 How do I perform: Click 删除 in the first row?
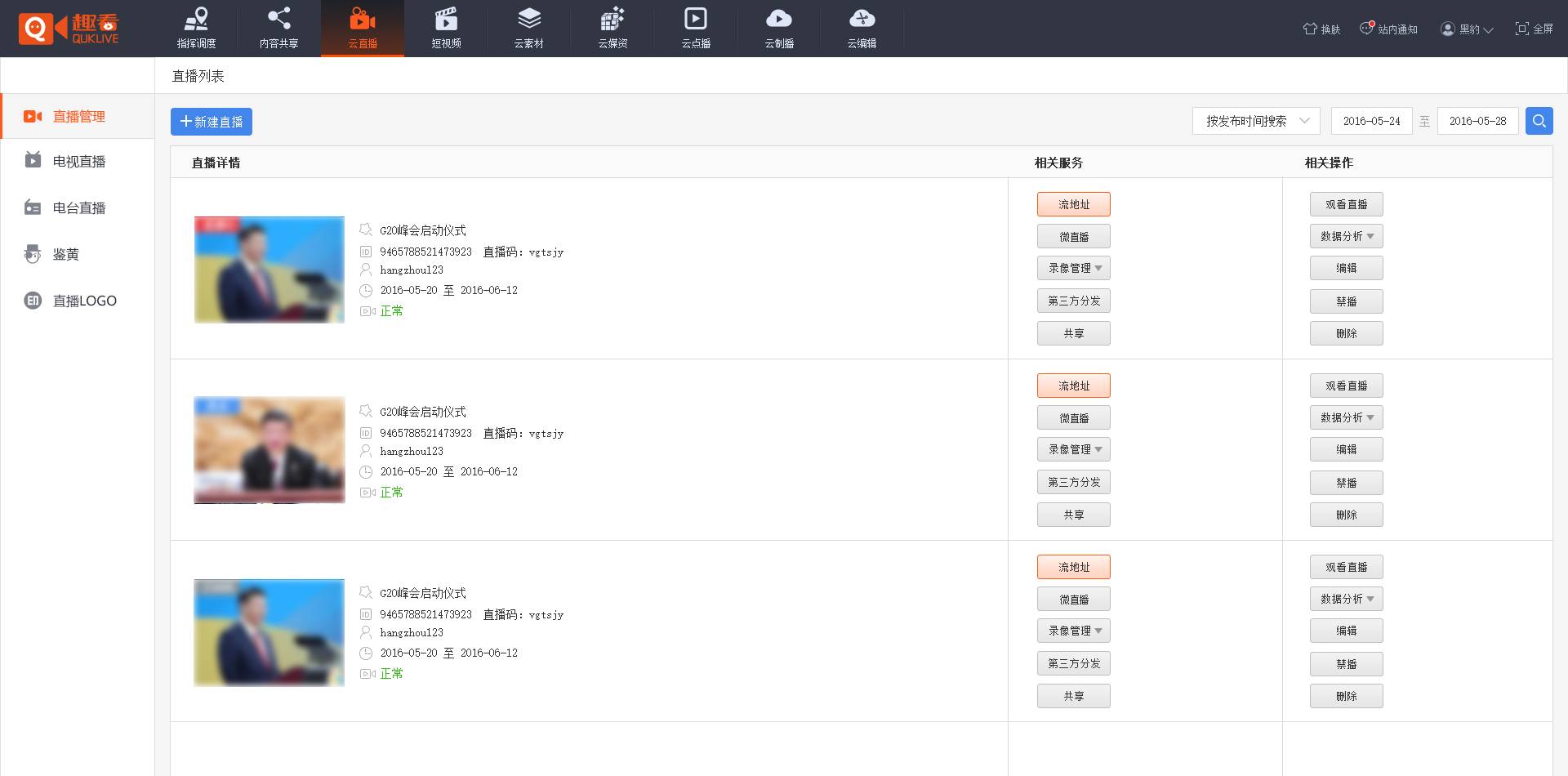pyautogui.click(x=1347, y=333)
